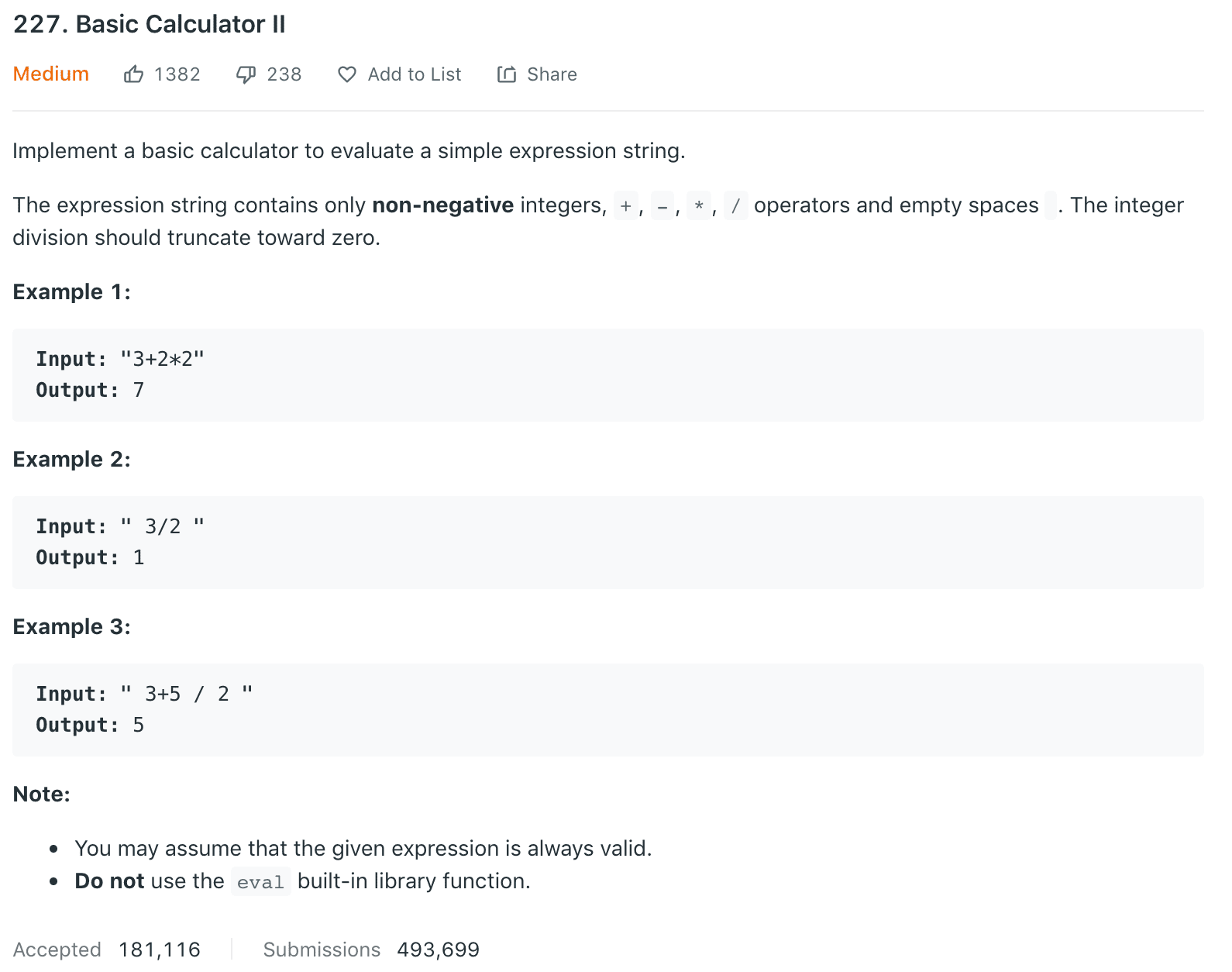Click the thumbs-down dislike icon
Screen dimensions: 1232x972
[x=246, y=74]
